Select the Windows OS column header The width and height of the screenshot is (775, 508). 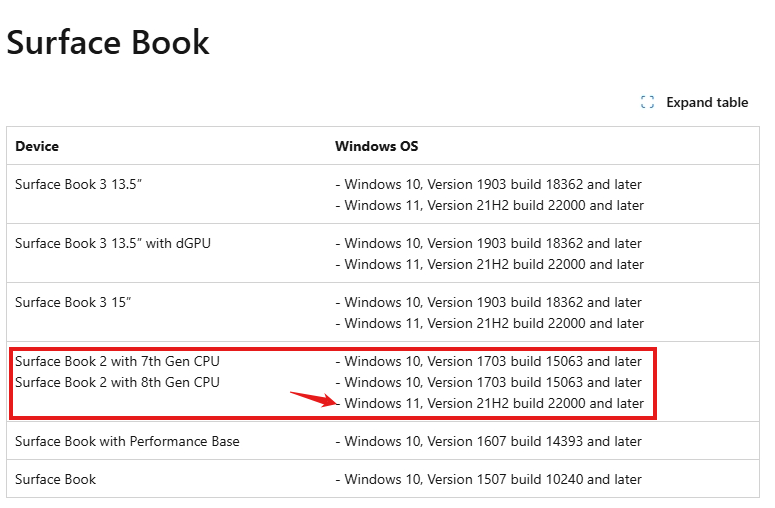[x=376, y=146]
